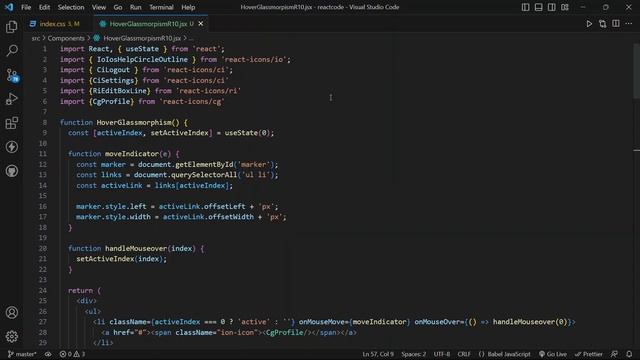The height and width of the screenshot is (360, 640).
Task: Open Source Control view in activity bar
Action: pos(12,75)
